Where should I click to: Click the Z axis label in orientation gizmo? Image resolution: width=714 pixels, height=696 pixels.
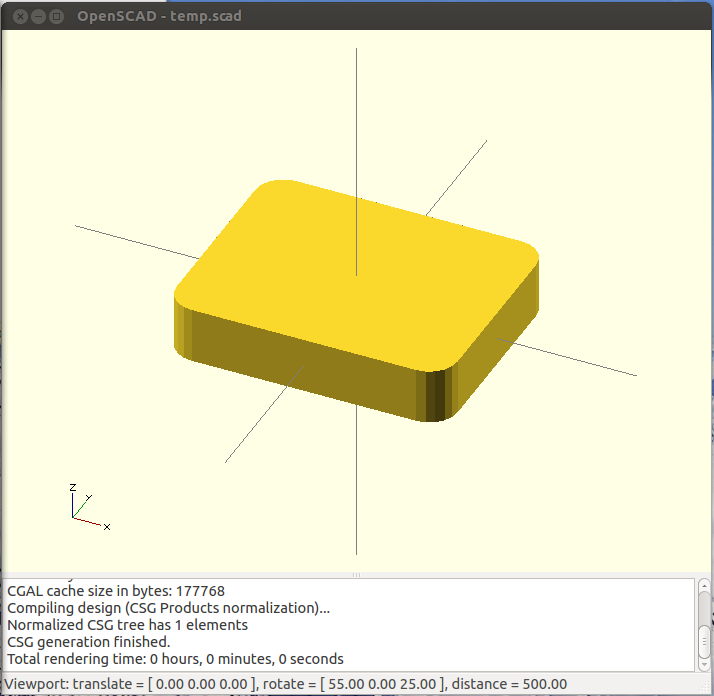pos(73,486)
